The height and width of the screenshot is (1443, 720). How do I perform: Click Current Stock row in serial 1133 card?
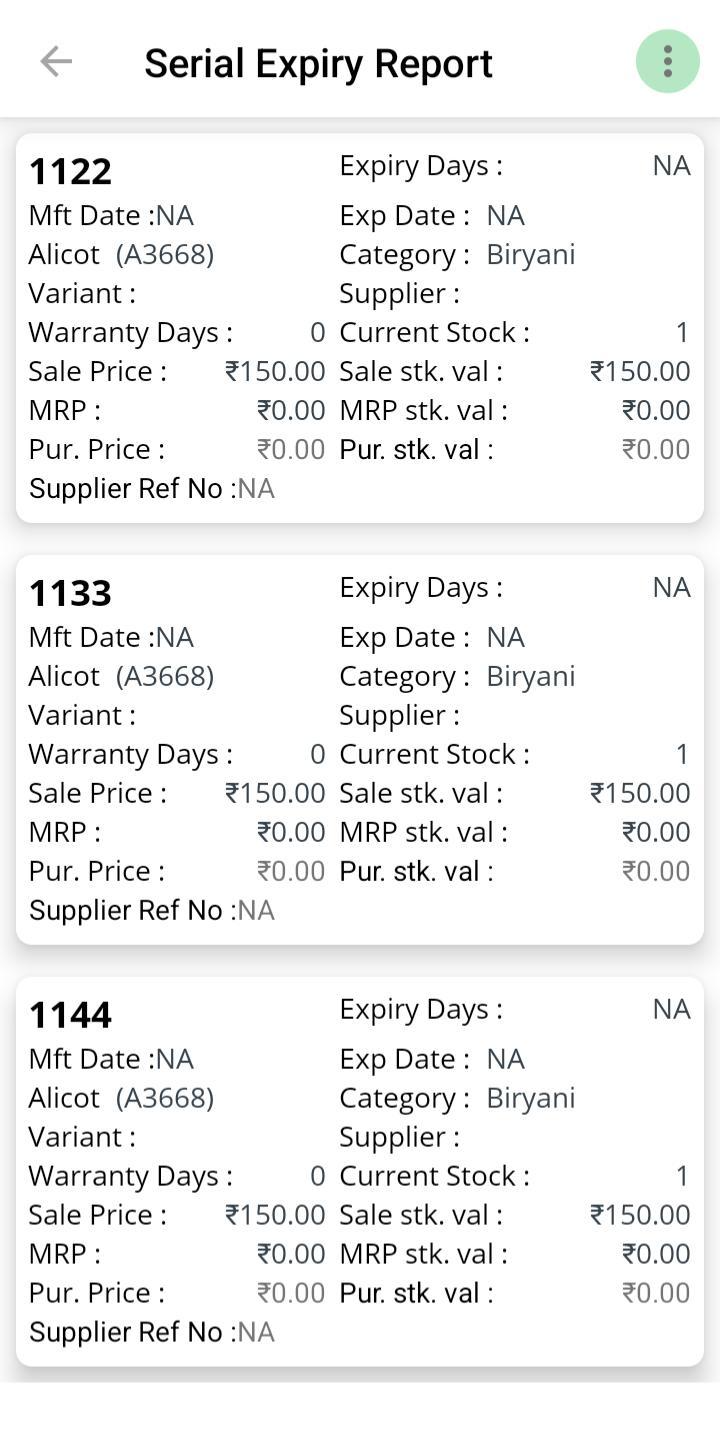coord(514,754)
